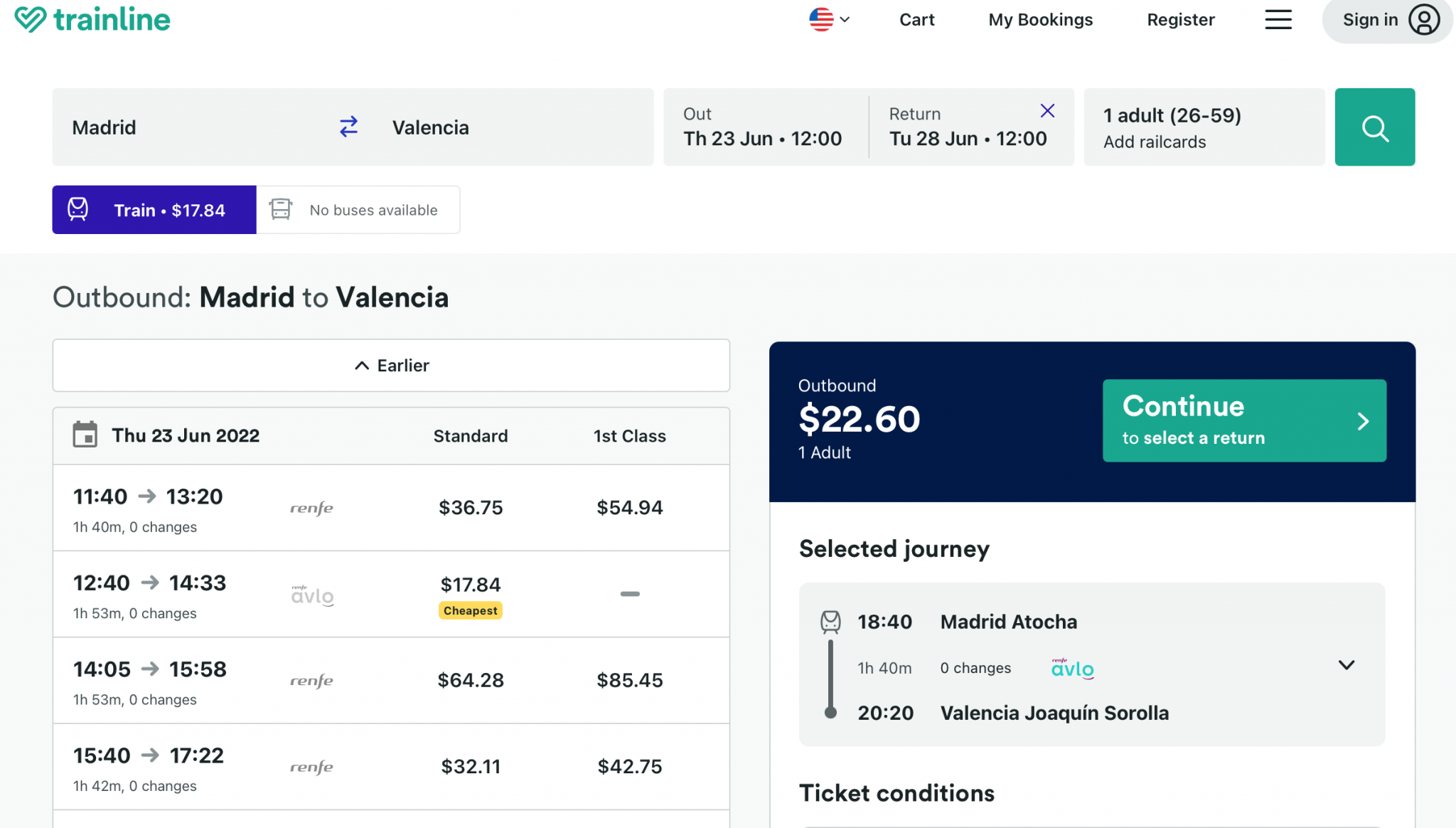The width and height of the screenshot is (1456, 828).
Task: Show earlier outbound trains
Action: tap(391, 366)
